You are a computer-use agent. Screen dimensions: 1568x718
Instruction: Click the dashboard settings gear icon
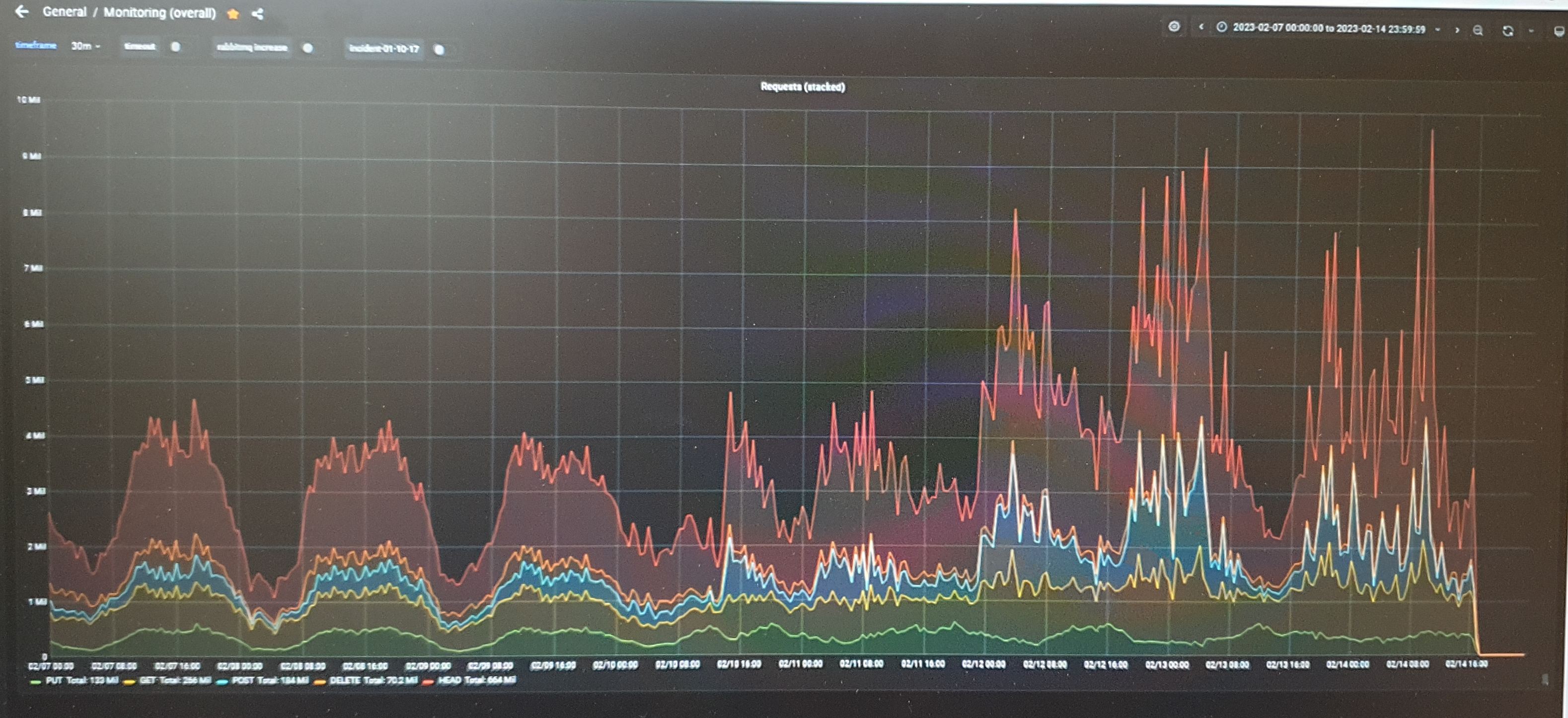pos(1174,26)
